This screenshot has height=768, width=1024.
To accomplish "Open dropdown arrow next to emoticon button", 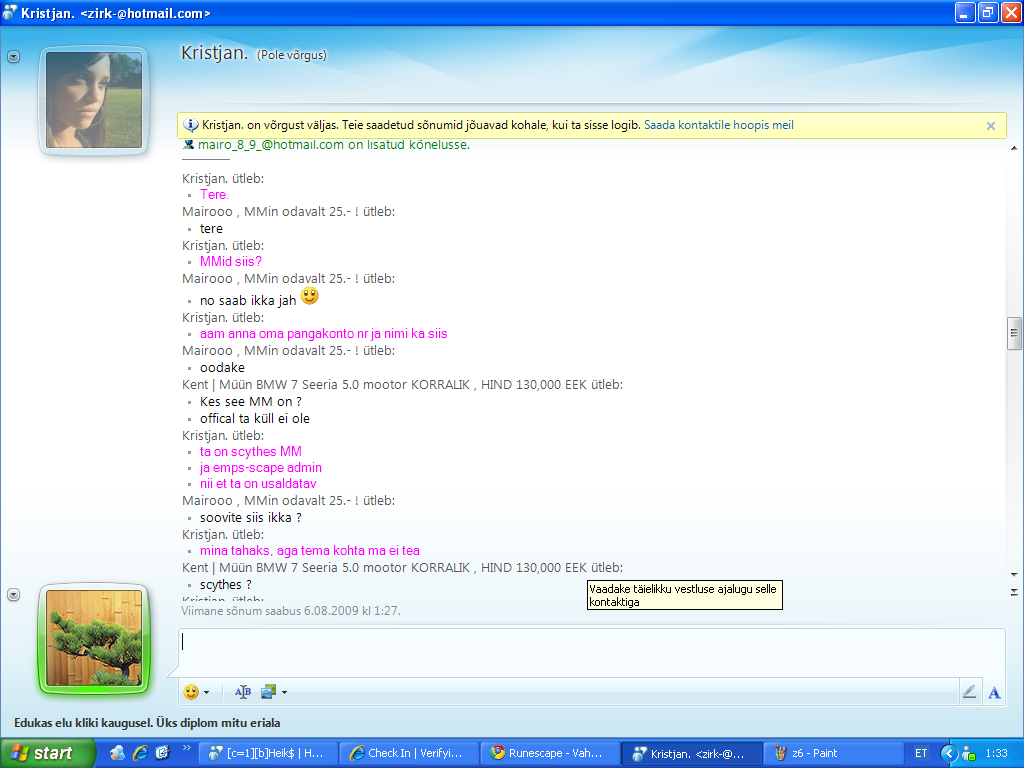I will tap(206, 692).
